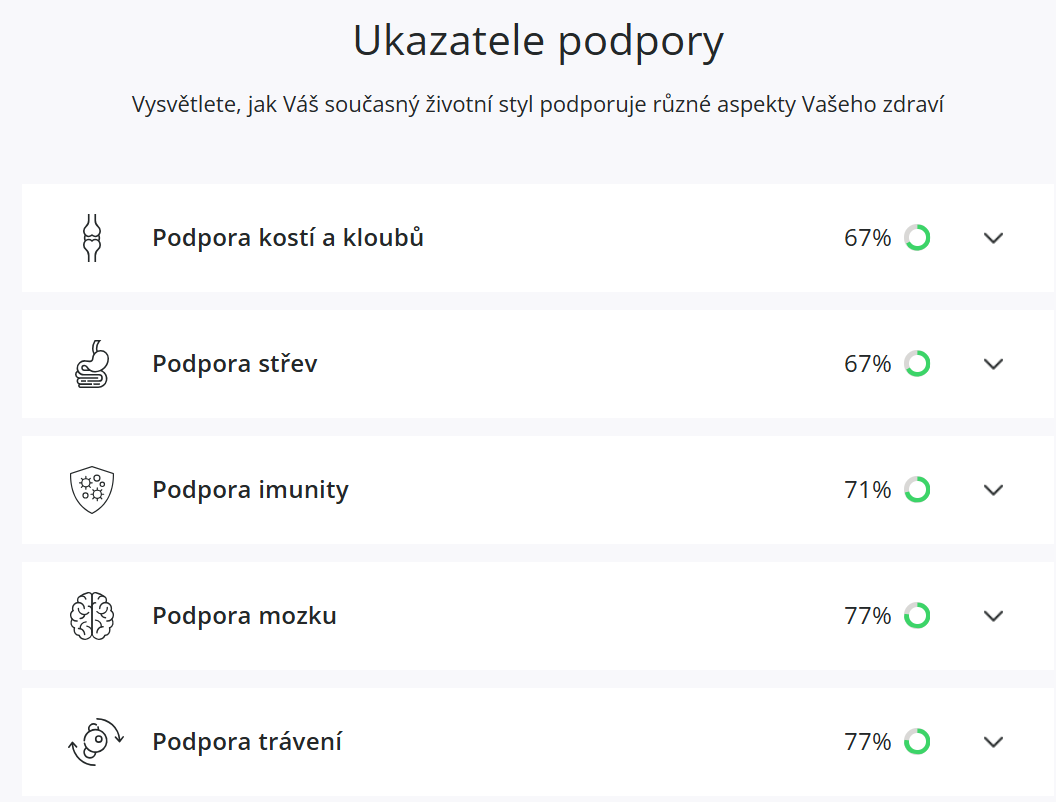Click the immunity shield icon
The width and height of the screenshot is (1056, 802).
(92, 490)
